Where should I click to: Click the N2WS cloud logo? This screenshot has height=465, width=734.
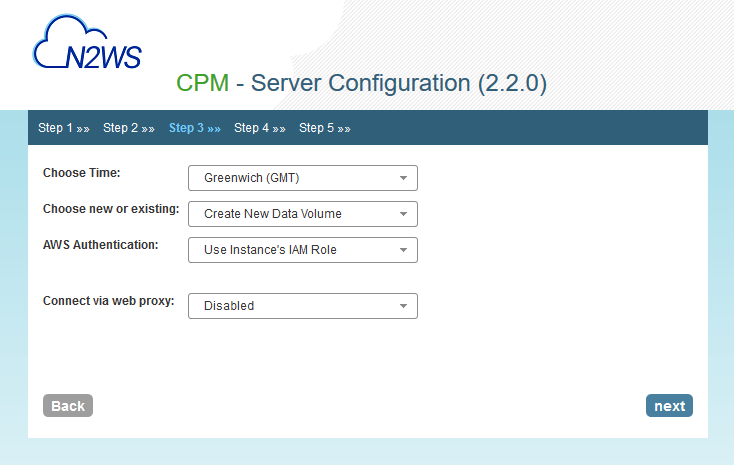[87, 42]
